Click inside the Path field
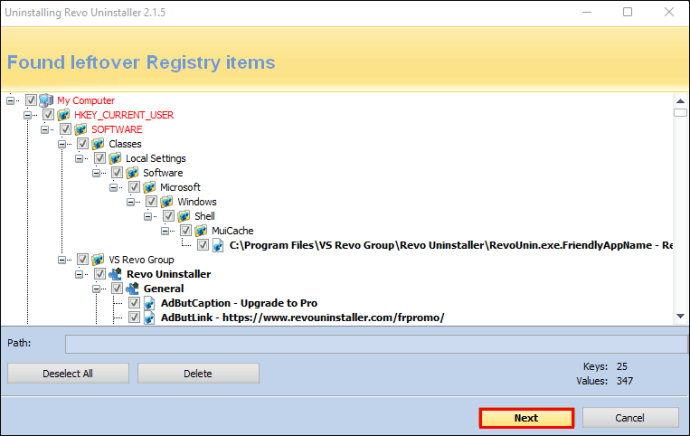 (x=376, y=344)
